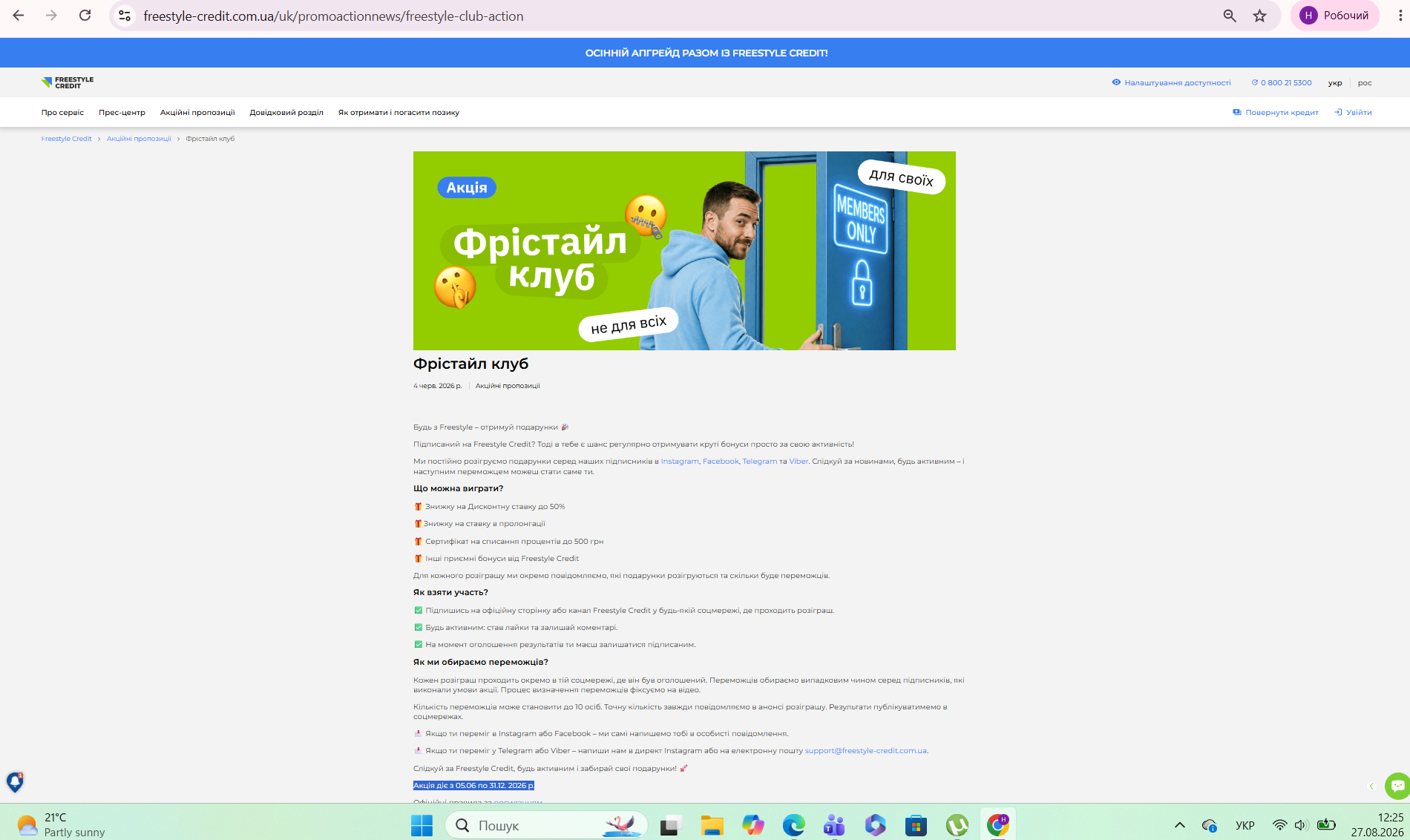This screenshot has width=1410, height=840.
Task: Open the volume speaker control
Action: click(x=1302, y=825)
